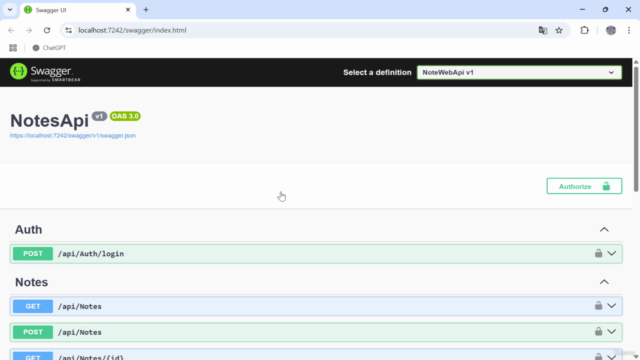Image resolution: width=640 pixels, height=360 pixels.
Task: Expand the POST /api/Notes chevron
Action: click(x=611, y=332)
